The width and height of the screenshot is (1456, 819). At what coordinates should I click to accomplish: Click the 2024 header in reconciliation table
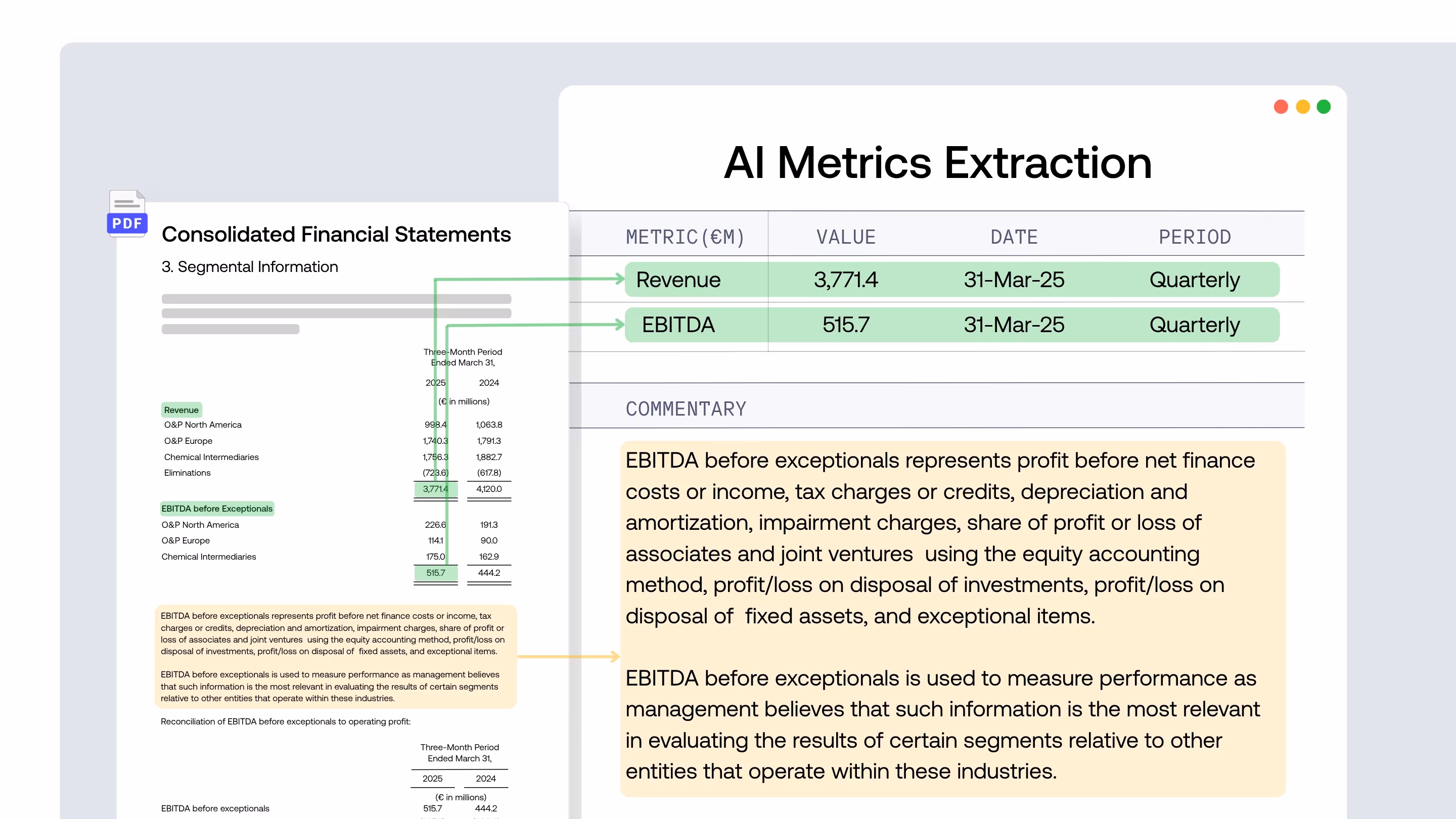coord(486,779)
